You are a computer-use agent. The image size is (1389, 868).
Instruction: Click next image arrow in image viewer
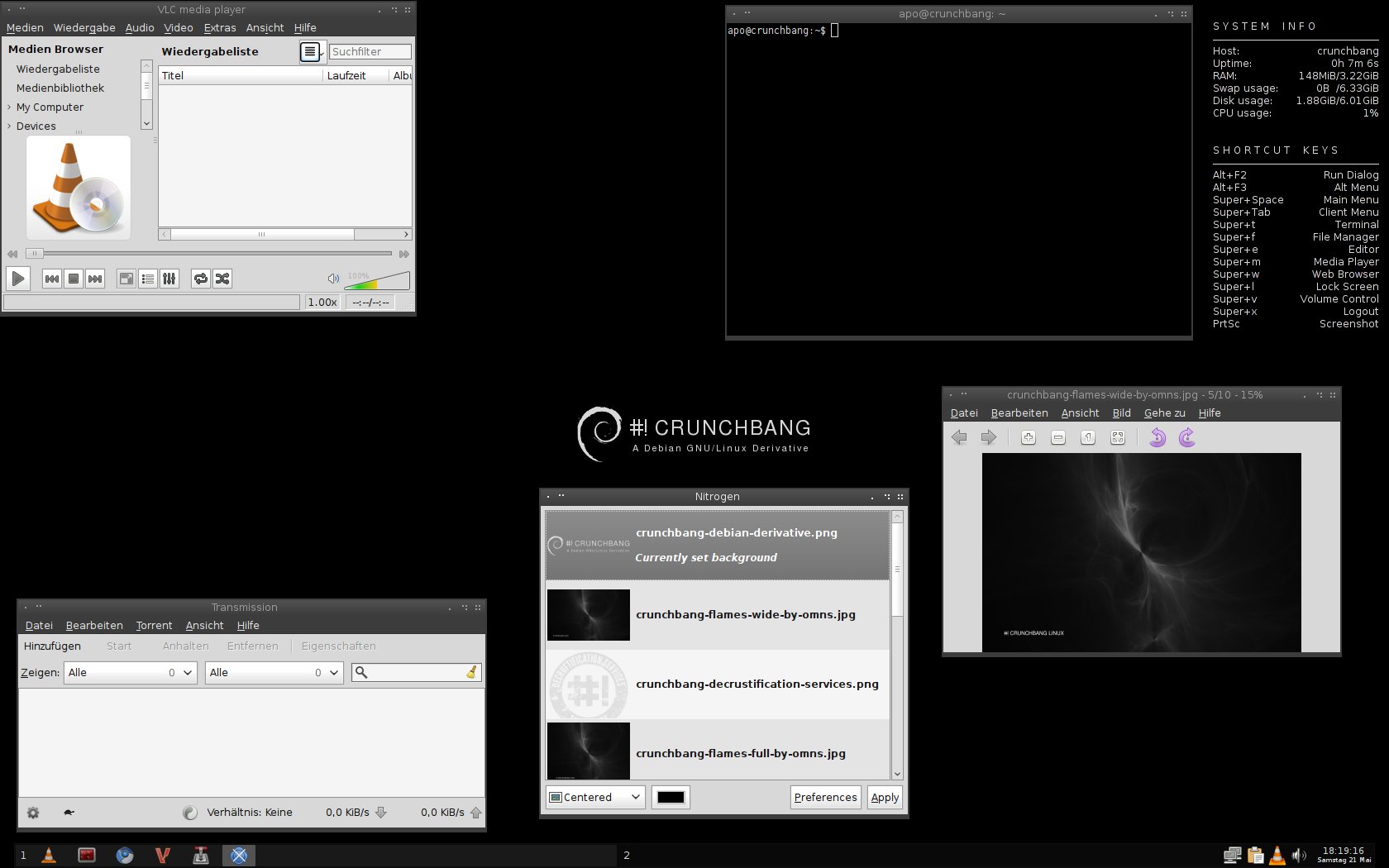989,438
